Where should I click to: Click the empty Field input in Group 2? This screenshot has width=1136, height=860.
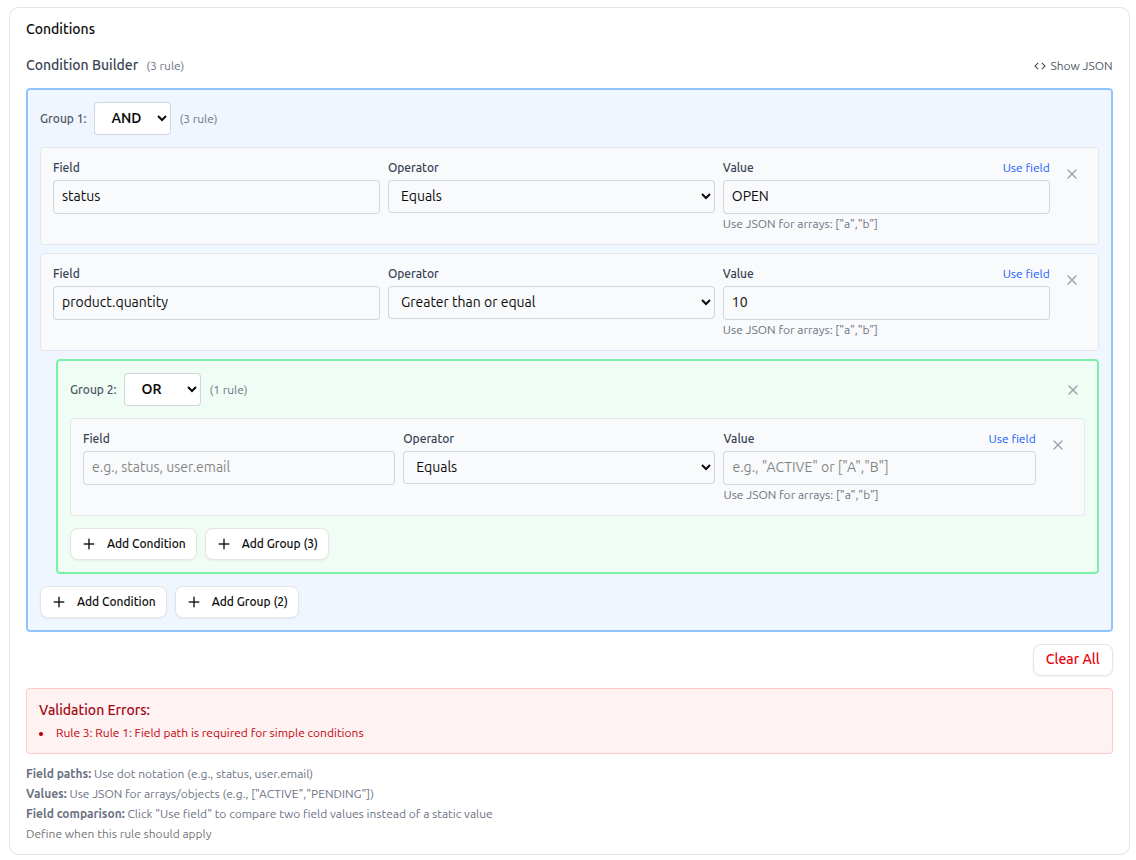[x=238, y=467]
